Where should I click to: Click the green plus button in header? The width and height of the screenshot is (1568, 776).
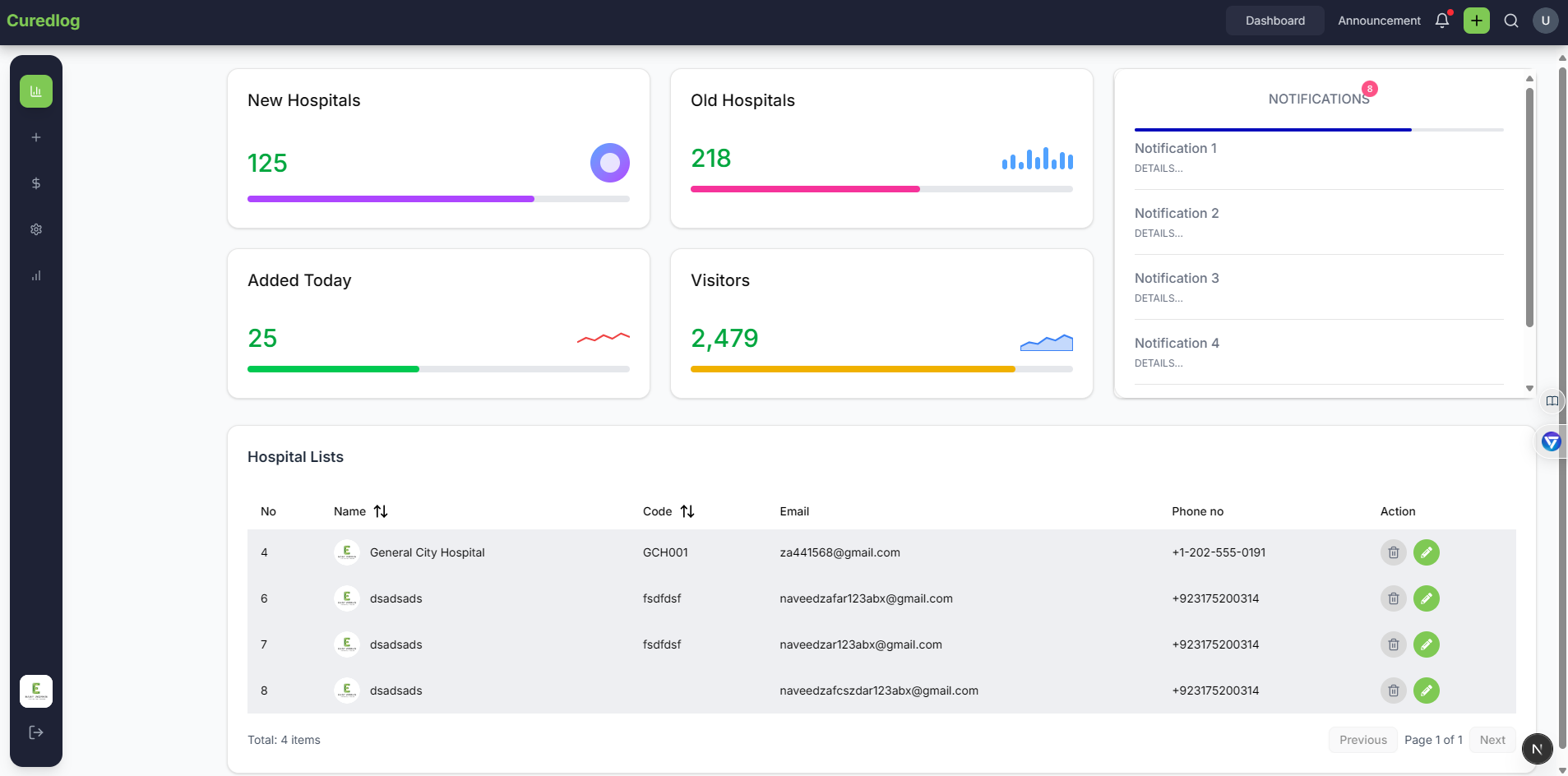coord(1477,21)
